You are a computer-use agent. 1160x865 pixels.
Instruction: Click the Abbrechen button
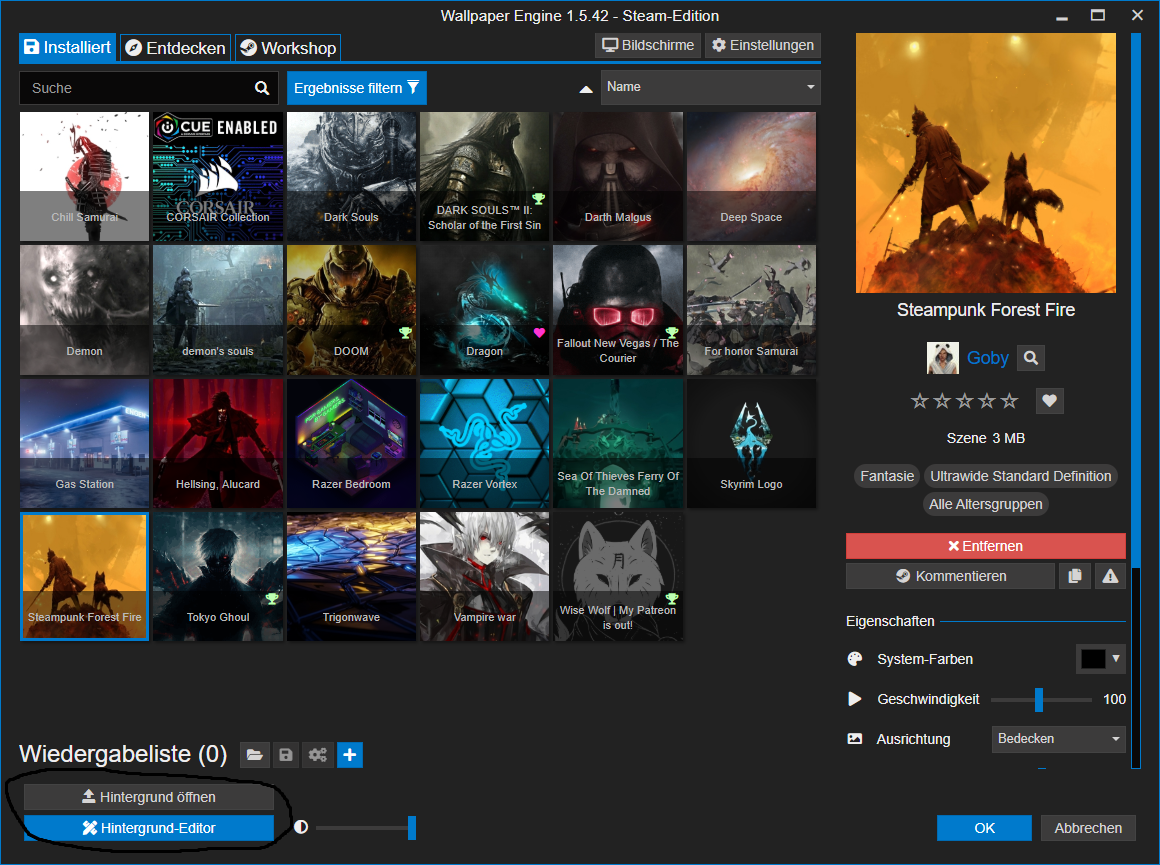click(1088, 828)
